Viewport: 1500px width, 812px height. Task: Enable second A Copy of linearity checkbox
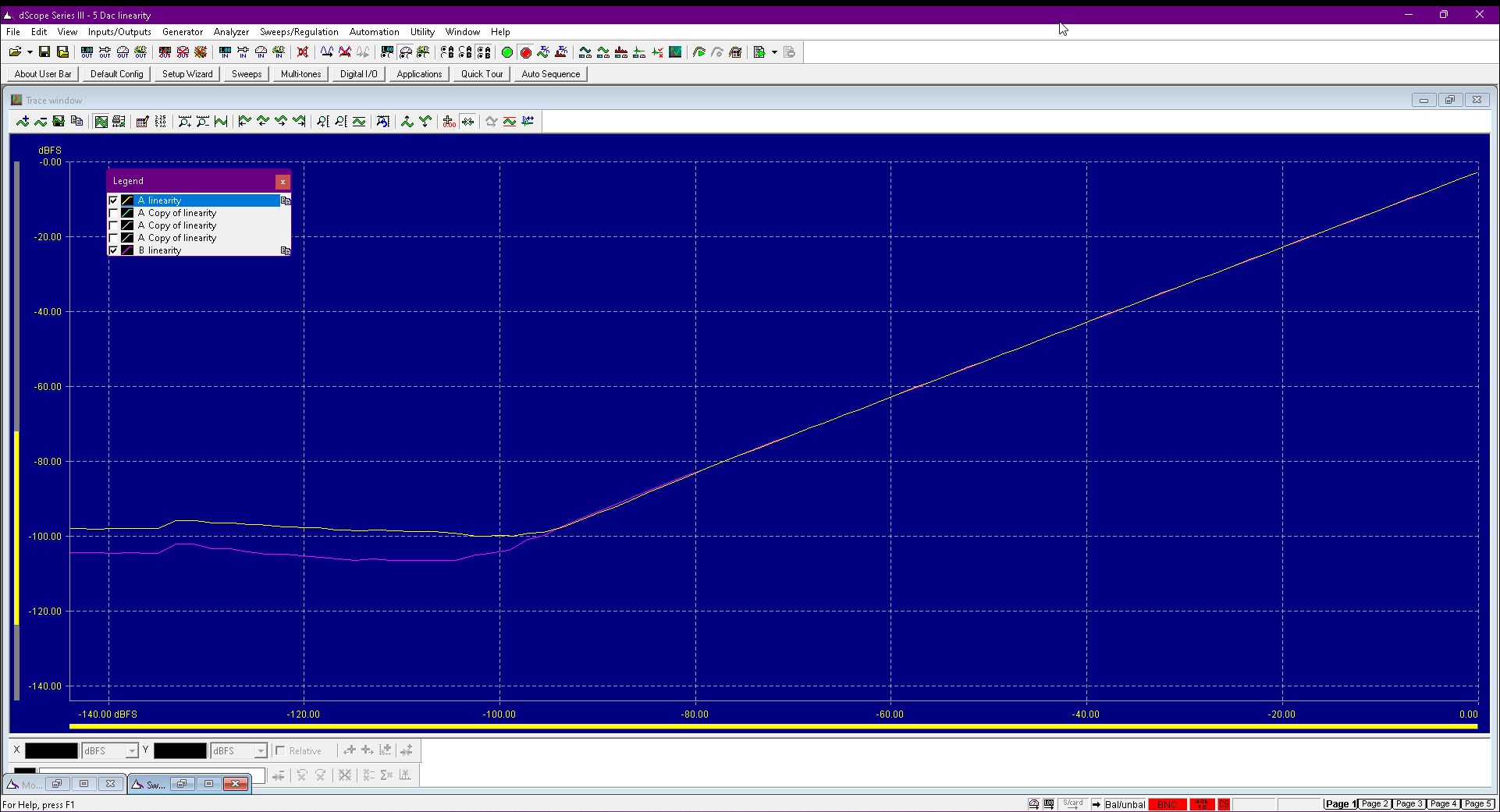(x=114, y=225)
